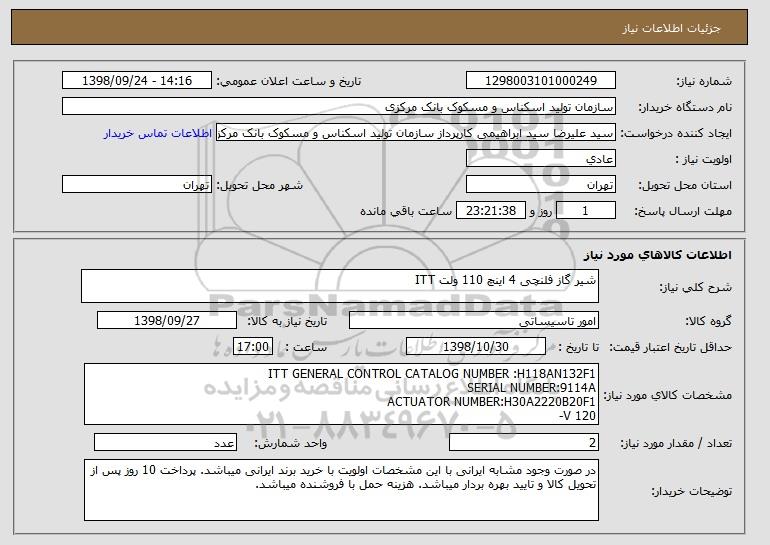
Task: Click the need date field 1398/09/27
Action: click(x=167, y=321)
